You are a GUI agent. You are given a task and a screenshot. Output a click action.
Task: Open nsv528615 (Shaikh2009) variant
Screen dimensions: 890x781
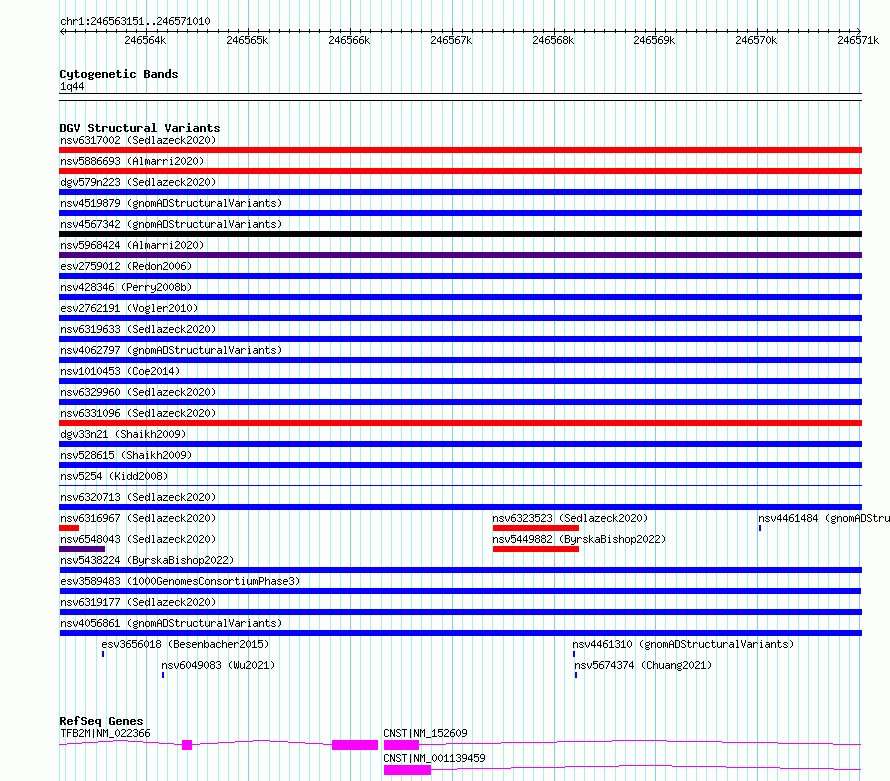(x=126, y=455)
